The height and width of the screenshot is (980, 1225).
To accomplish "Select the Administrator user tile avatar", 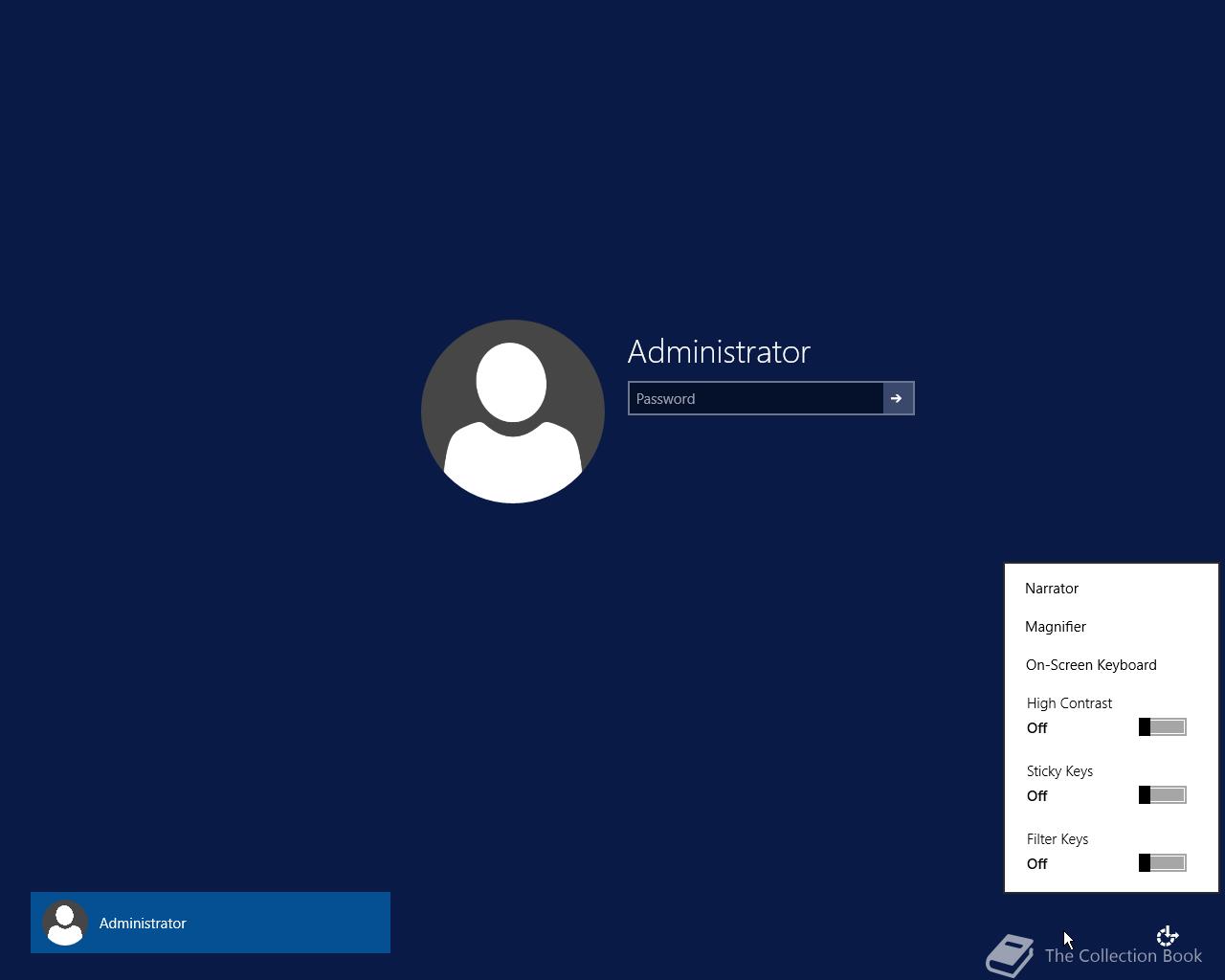I will click(65, 923).
